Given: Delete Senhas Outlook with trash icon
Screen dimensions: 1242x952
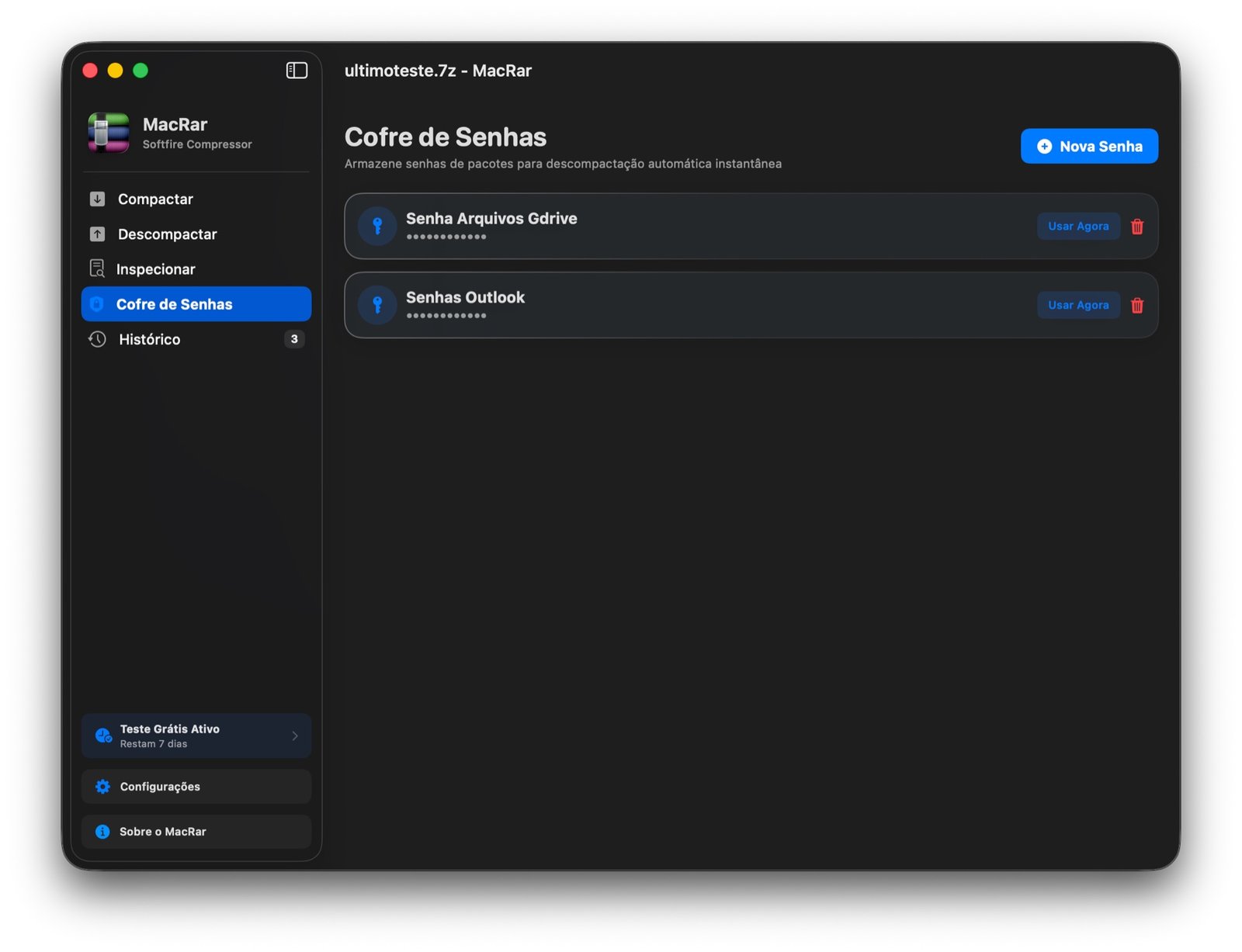Looking at the screenshot, I should (x=1137, y=306).
